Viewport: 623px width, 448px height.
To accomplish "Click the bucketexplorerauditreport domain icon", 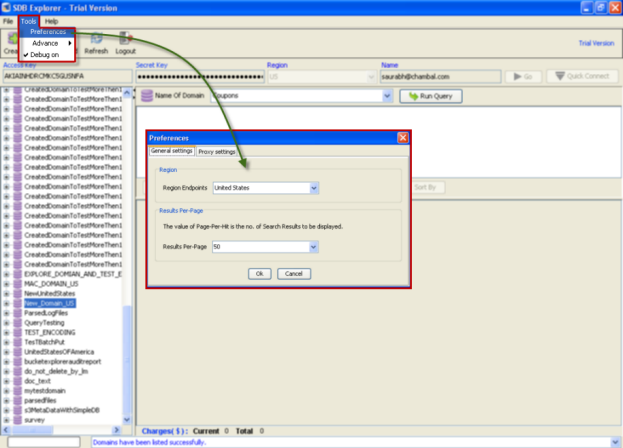I will (x=17, y=361).
